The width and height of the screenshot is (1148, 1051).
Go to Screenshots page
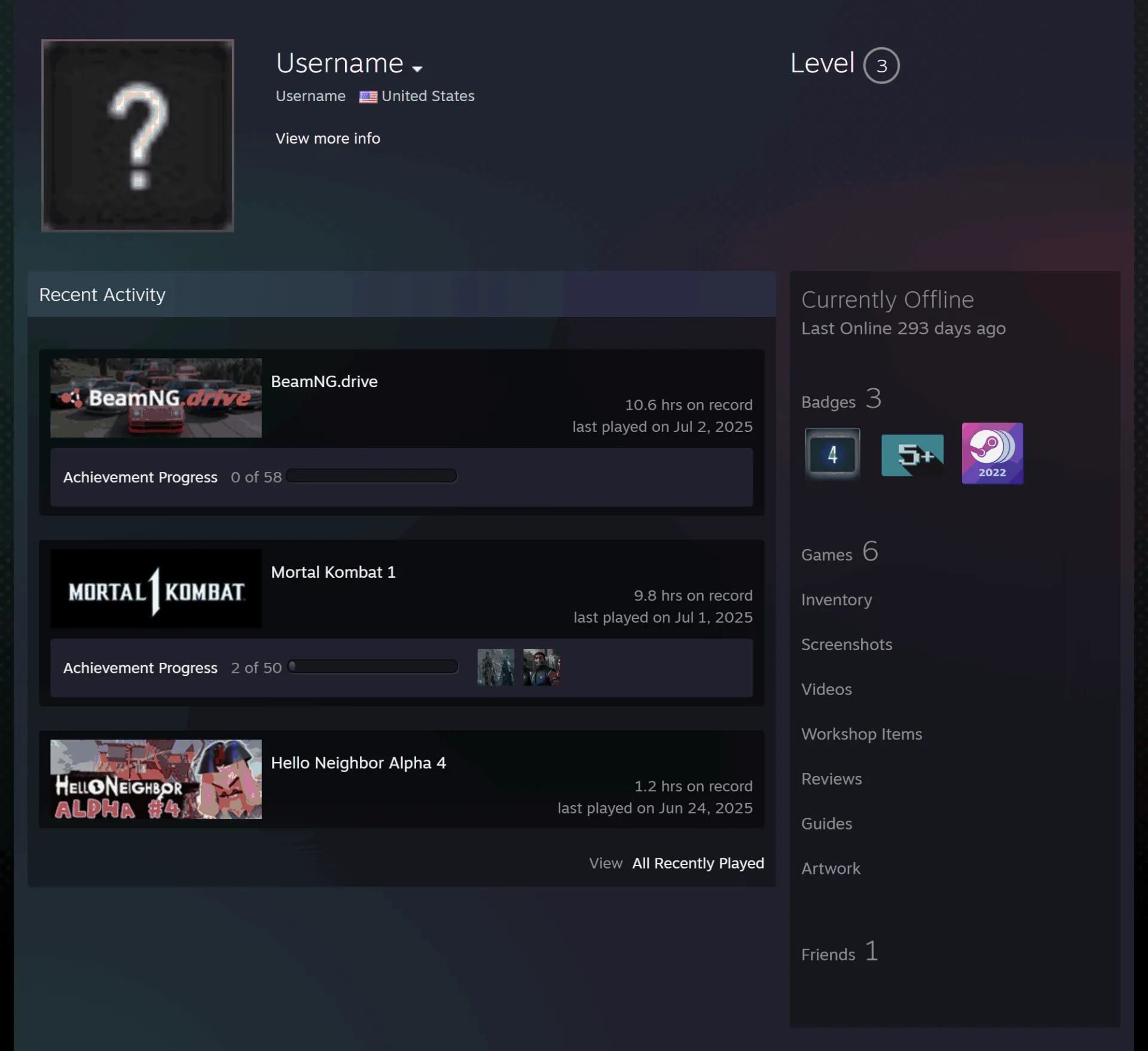click(x=847, y=645)
